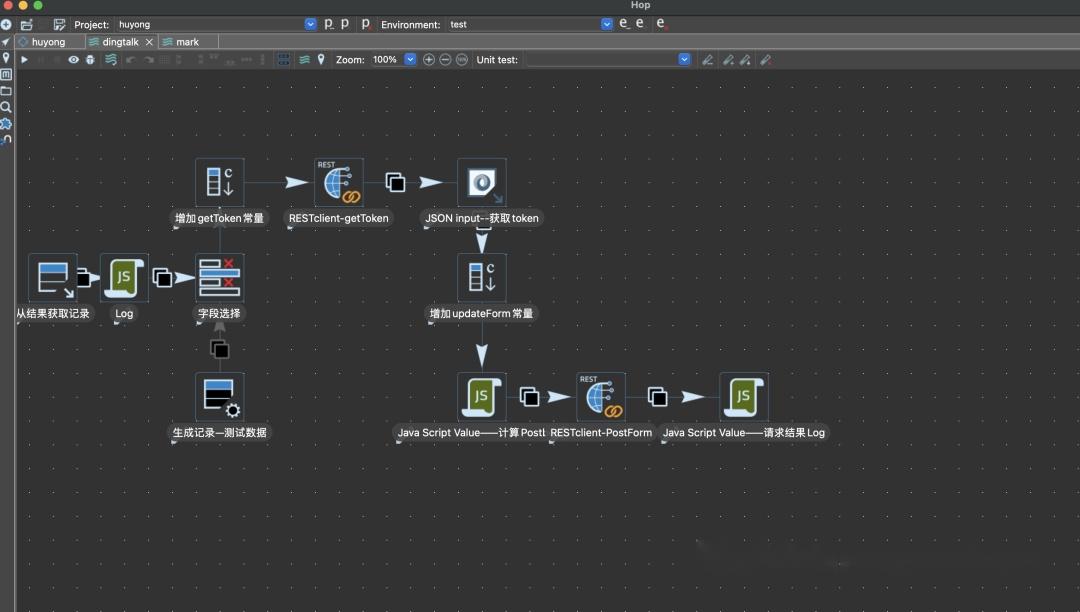Switch to the mark tab
This screenshot has height=612, width=1080.
click(187, 42)
